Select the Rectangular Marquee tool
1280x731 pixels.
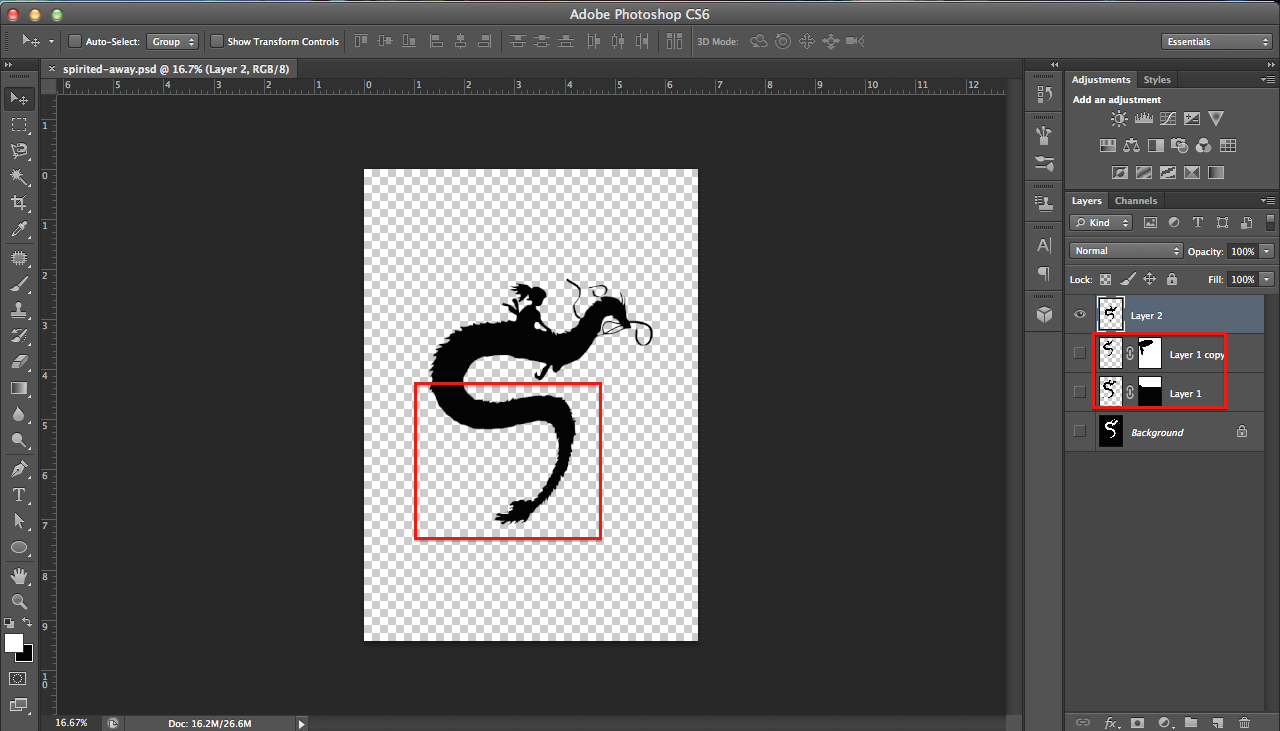click(x=19, y=125)
